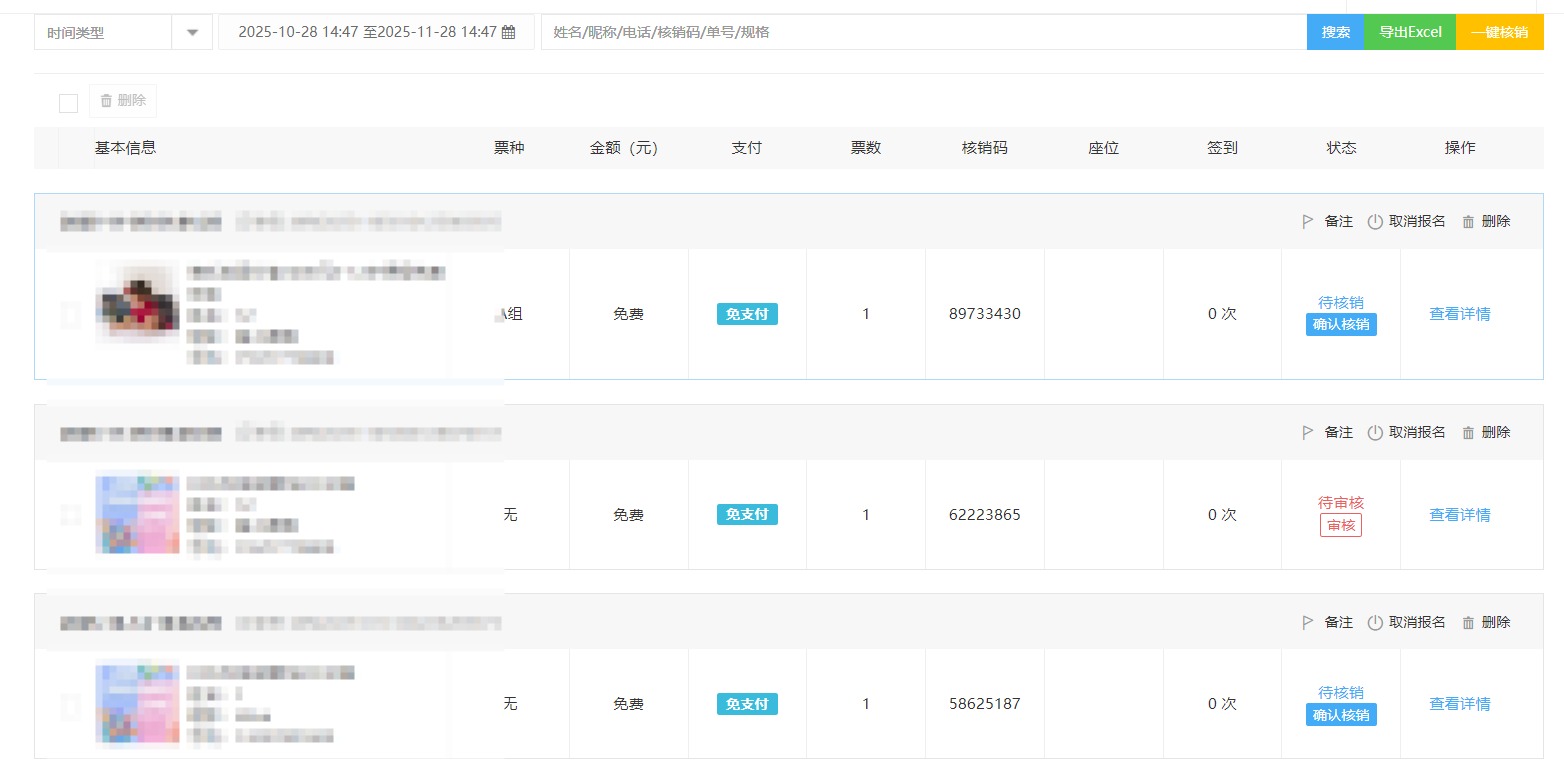The height and width of the screenshot is (768, 1564).
Task: Click the flag 备注 icon in third record
Action: coord(1307,623)
